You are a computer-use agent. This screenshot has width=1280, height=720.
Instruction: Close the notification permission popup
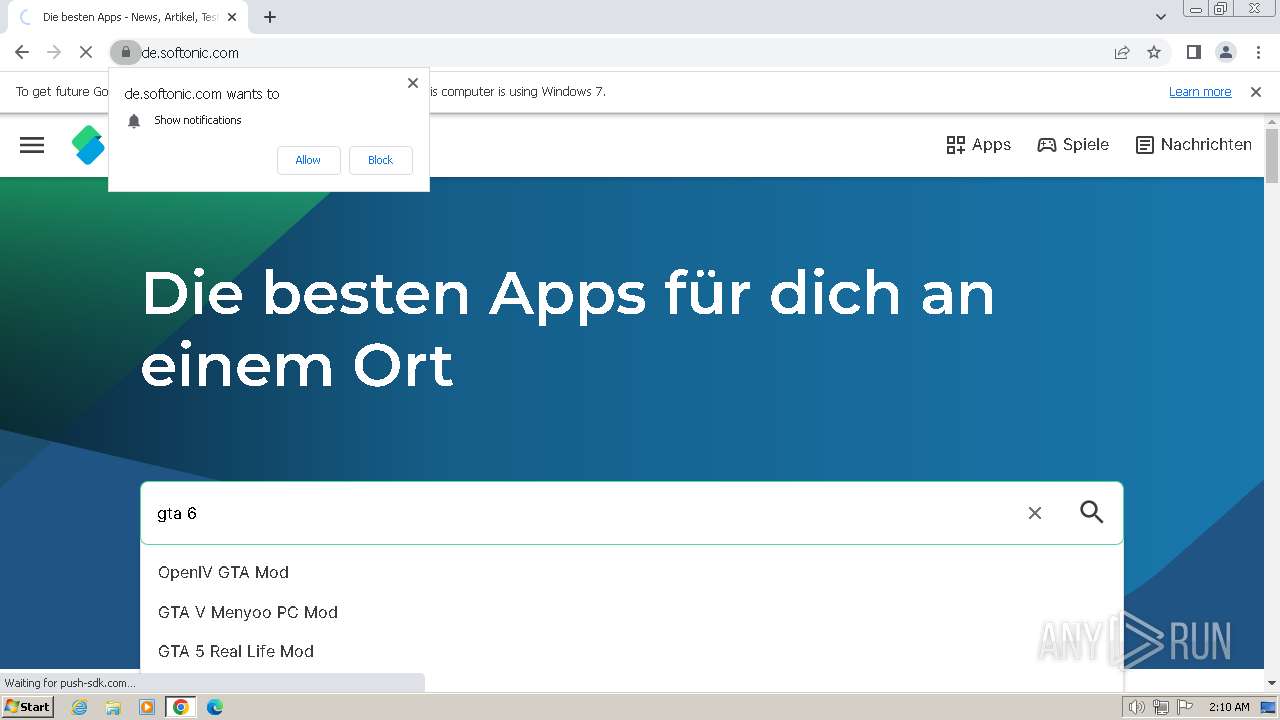coord(413,83)
